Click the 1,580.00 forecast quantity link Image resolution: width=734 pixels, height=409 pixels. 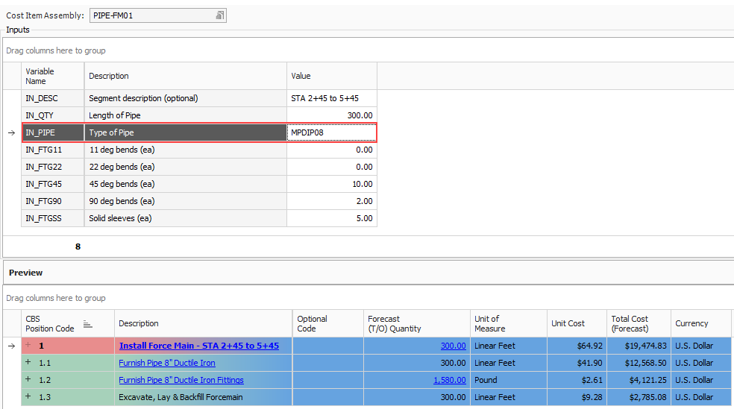[x=450, y=380]
